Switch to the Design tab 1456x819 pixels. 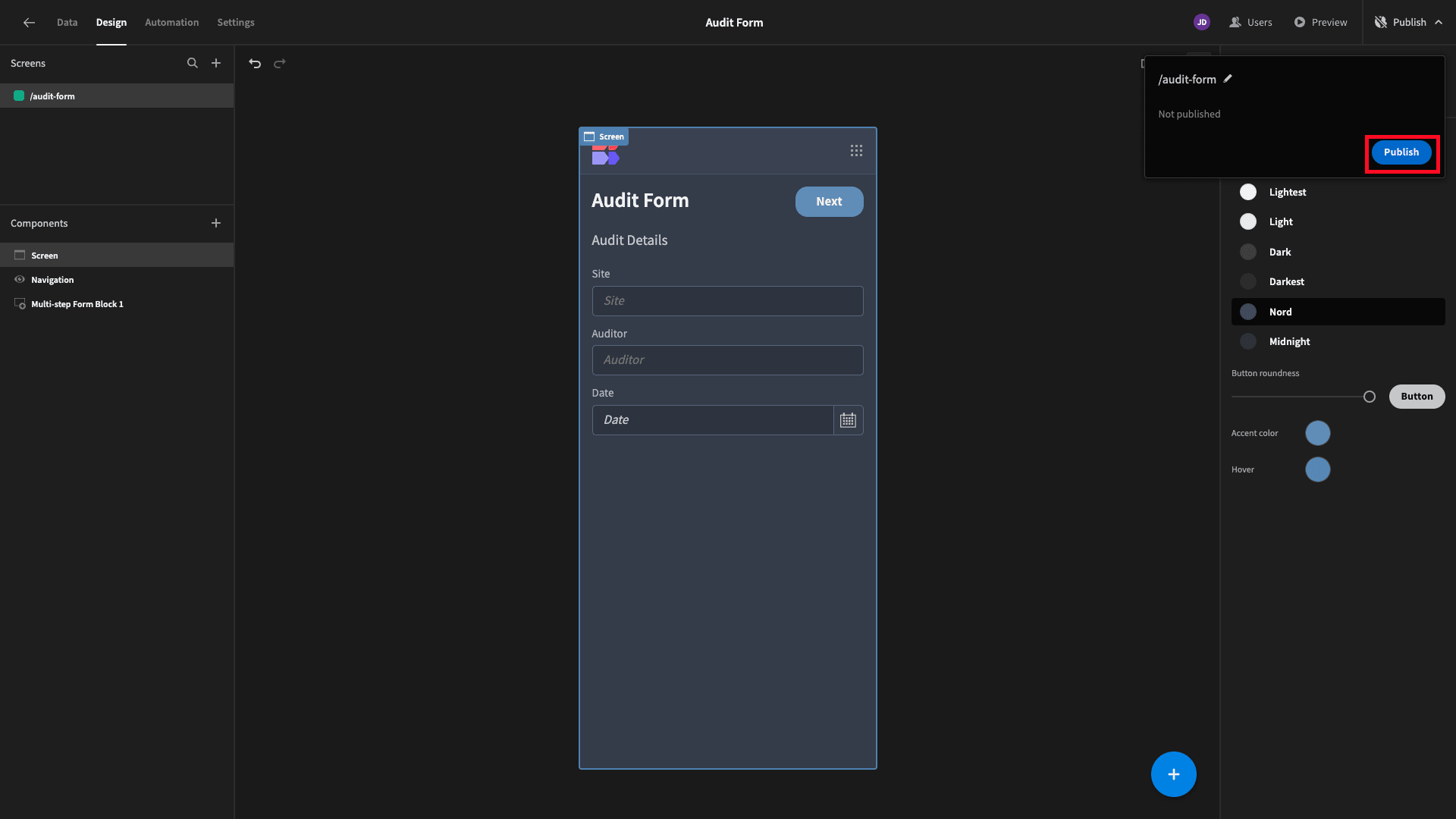pyautogui.click(x=111, y=23)
